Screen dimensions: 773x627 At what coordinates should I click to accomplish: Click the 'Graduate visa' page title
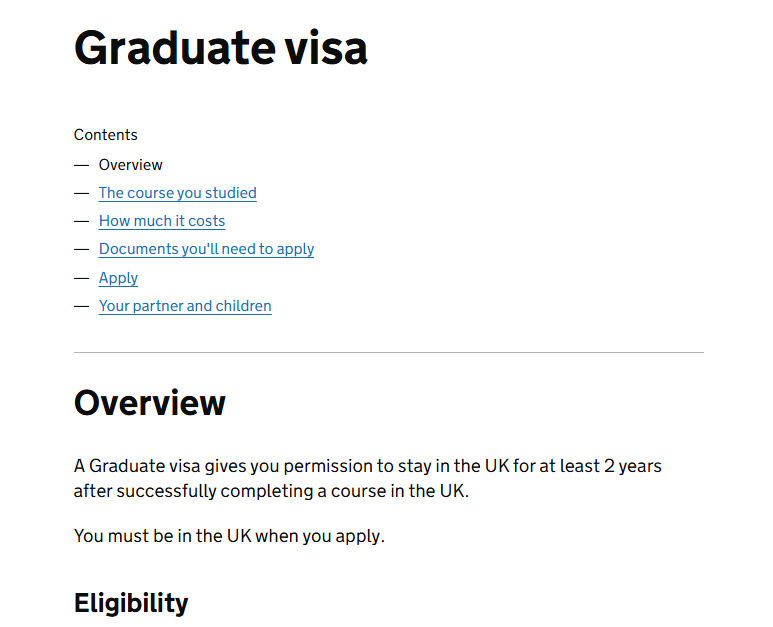pos(221,48)
